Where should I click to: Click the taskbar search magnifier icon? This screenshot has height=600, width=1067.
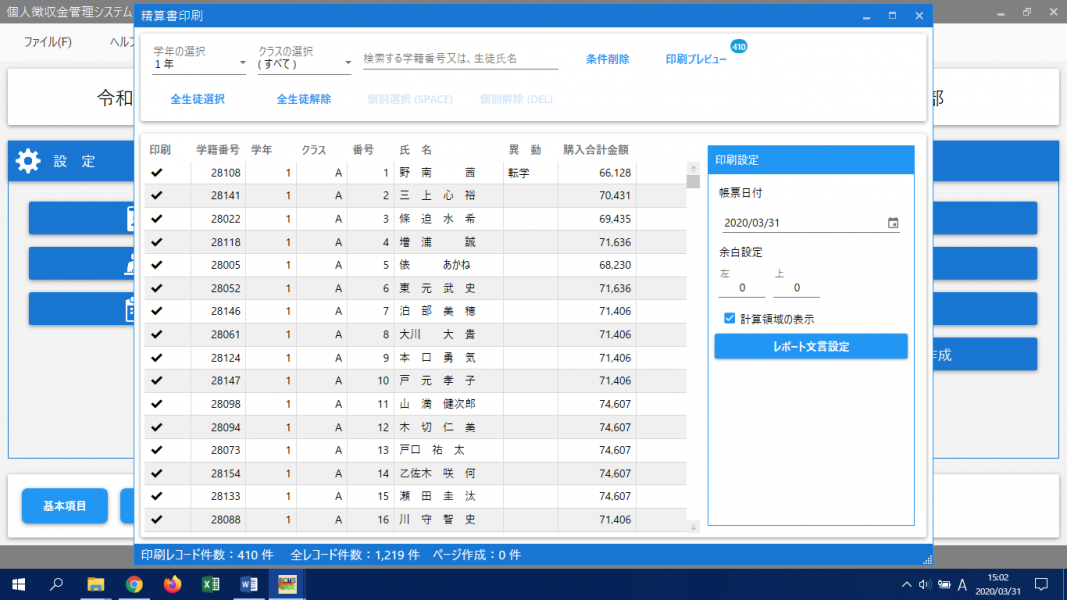point(57,584)
